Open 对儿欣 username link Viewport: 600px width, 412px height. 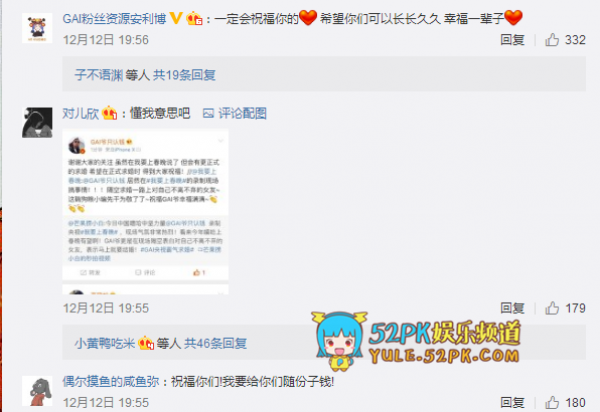pos(81,113)
